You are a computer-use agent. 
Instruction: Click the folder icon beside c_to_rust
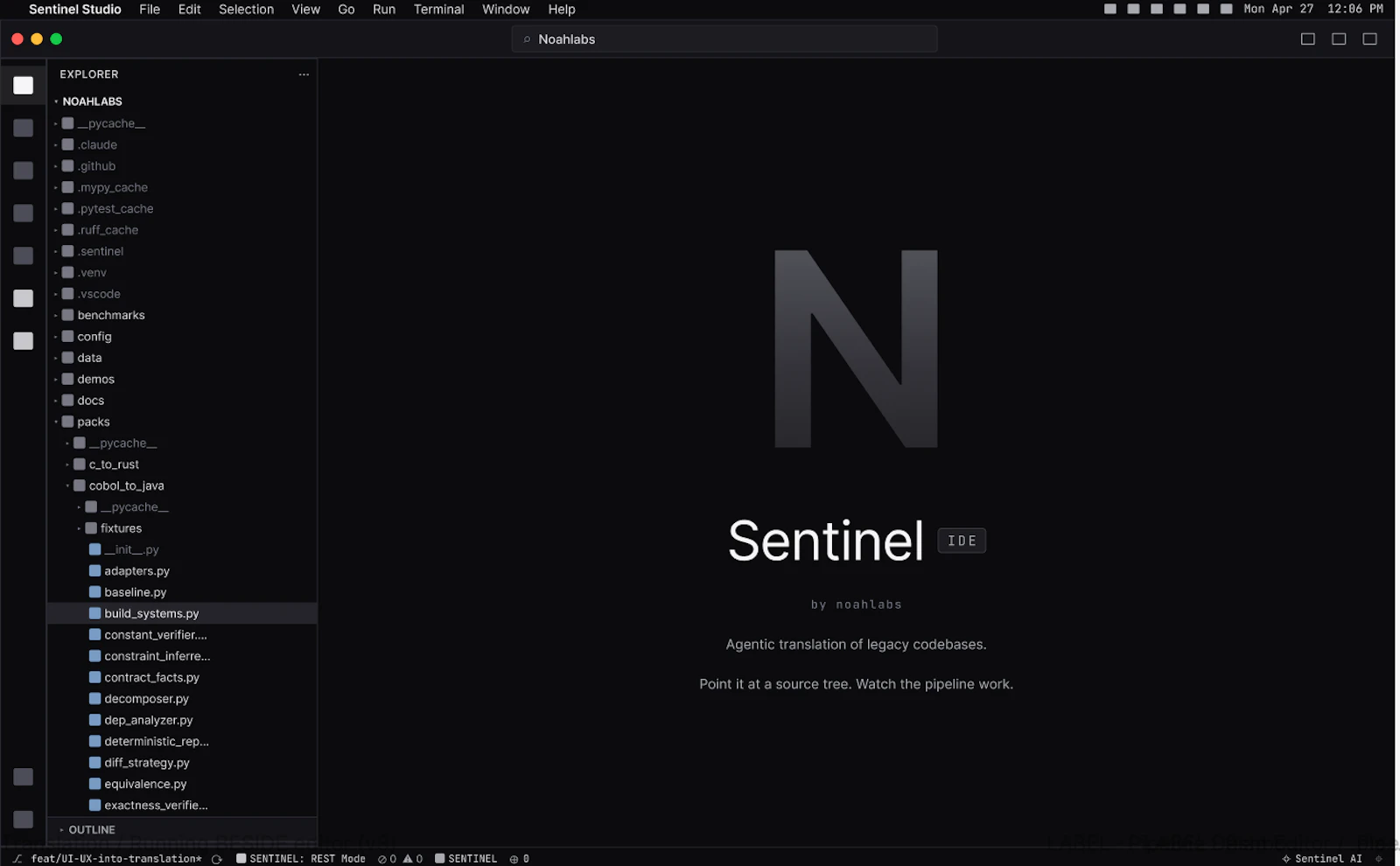point(79,464)
